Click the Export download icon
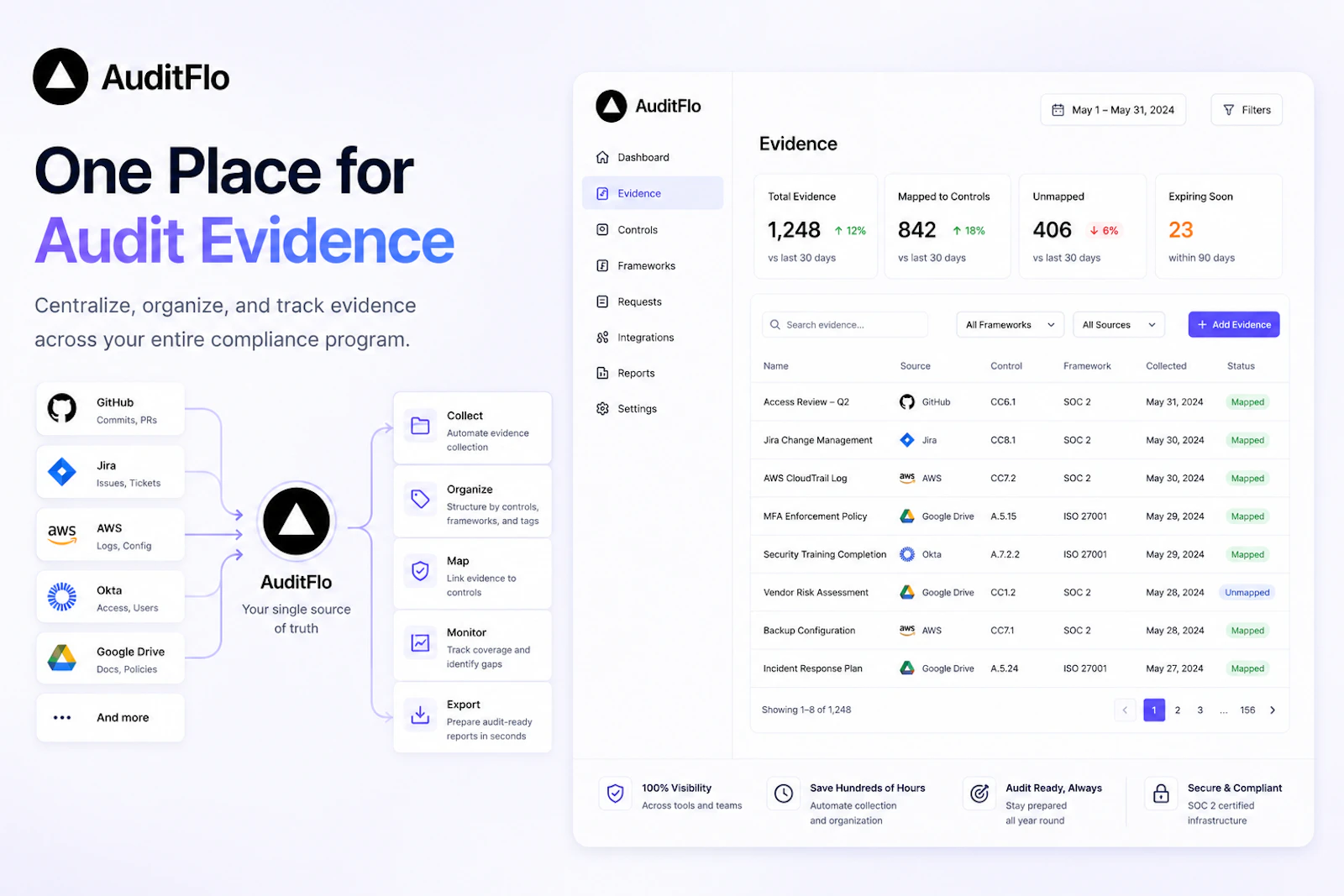1344x896 pixels. pos(420,715)
